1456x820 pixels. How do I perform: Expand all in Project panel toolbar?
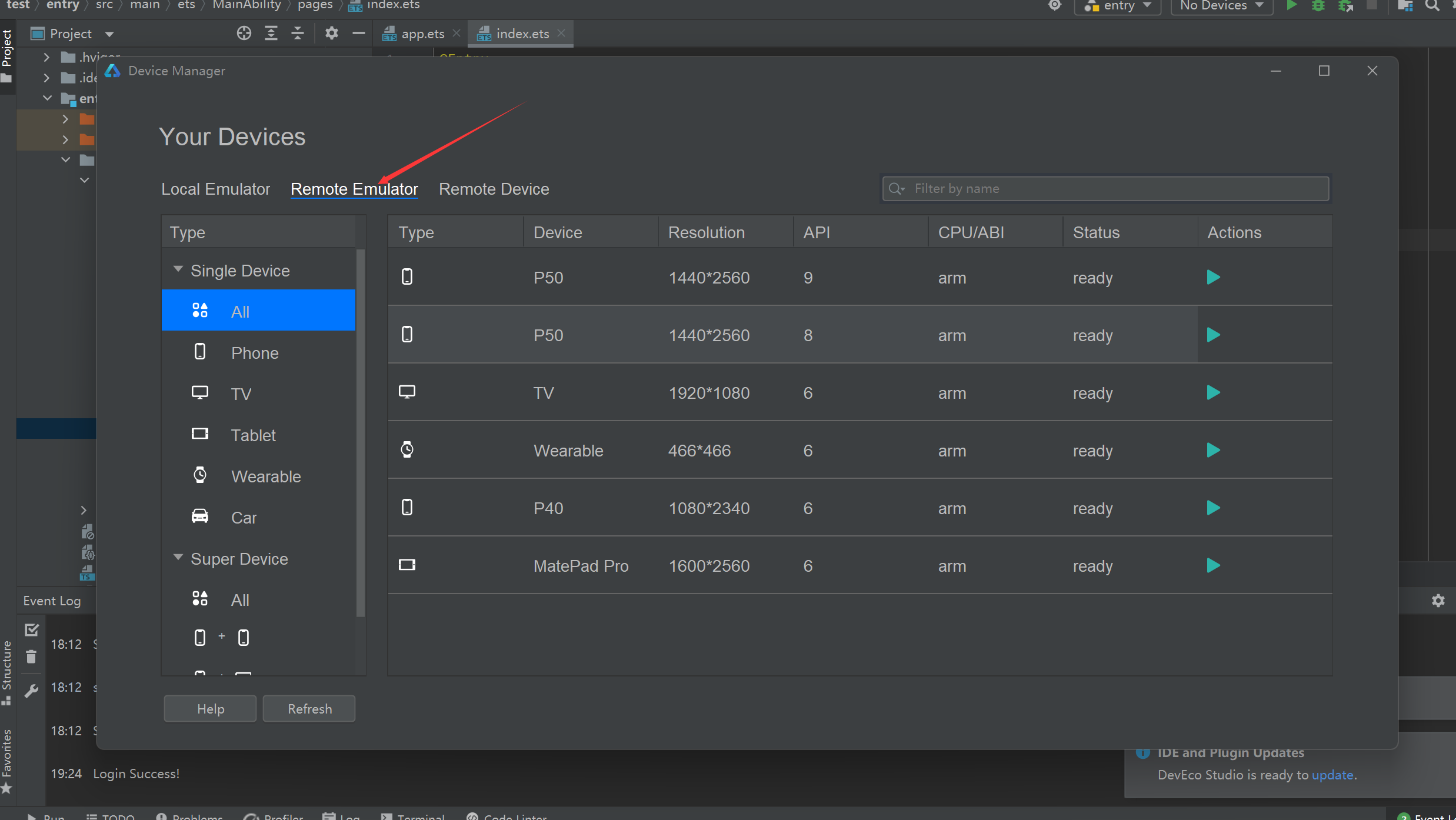[x=271, y=34]
